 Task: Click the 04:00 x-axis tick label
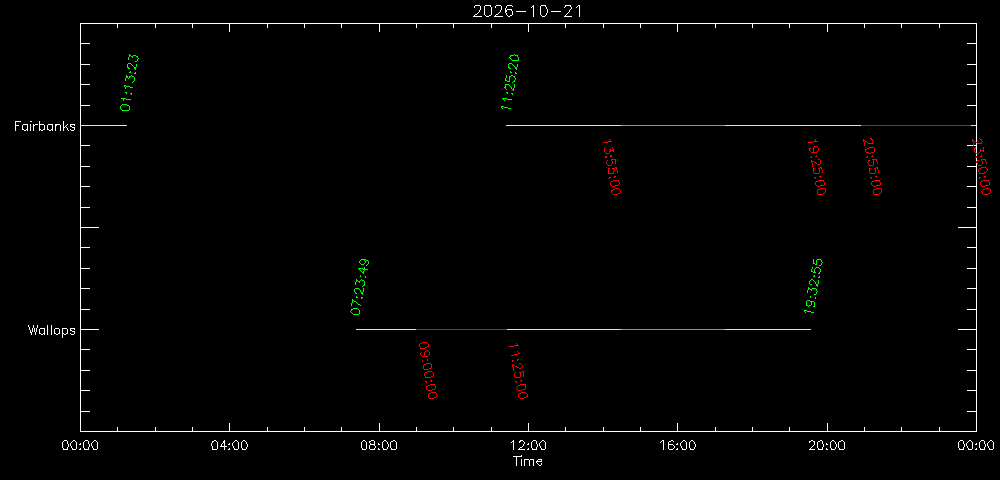click(229, 445)
